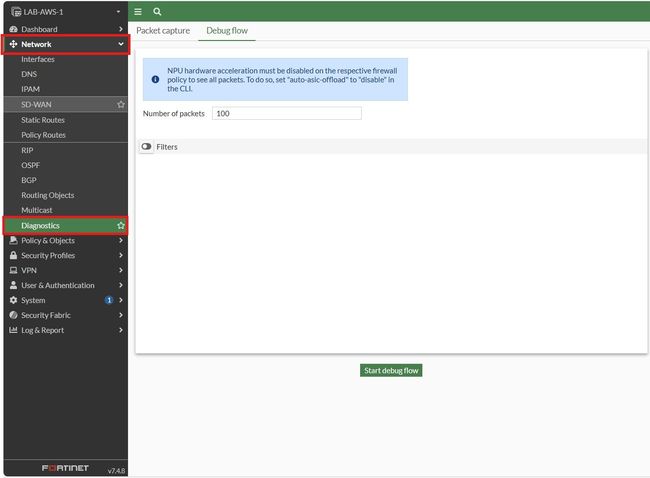Open the Dashboard menu item
The height and width of the screenshot is (478, 650).
click(x=65, y=29)
